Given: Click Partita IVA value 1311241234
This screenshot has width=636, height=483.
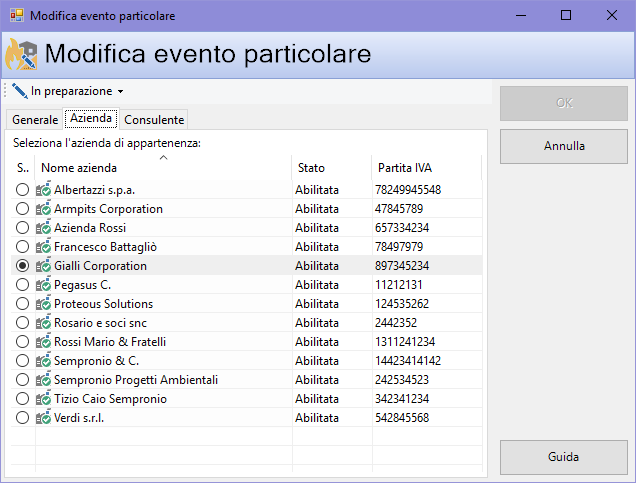Looking at the screenshot, I should (405, 342).
